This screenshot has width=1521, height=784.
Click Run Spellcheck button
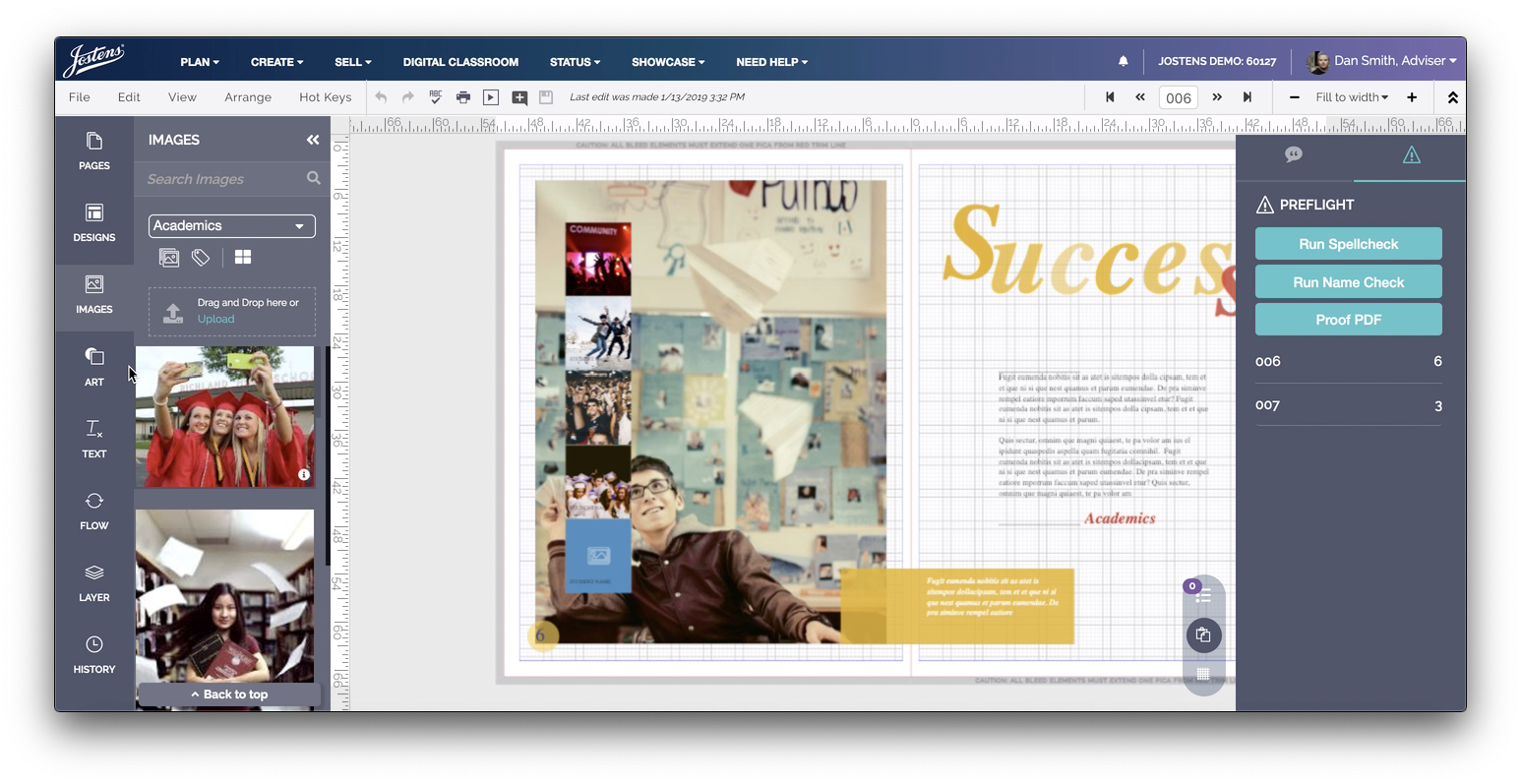pos(1348,244)
